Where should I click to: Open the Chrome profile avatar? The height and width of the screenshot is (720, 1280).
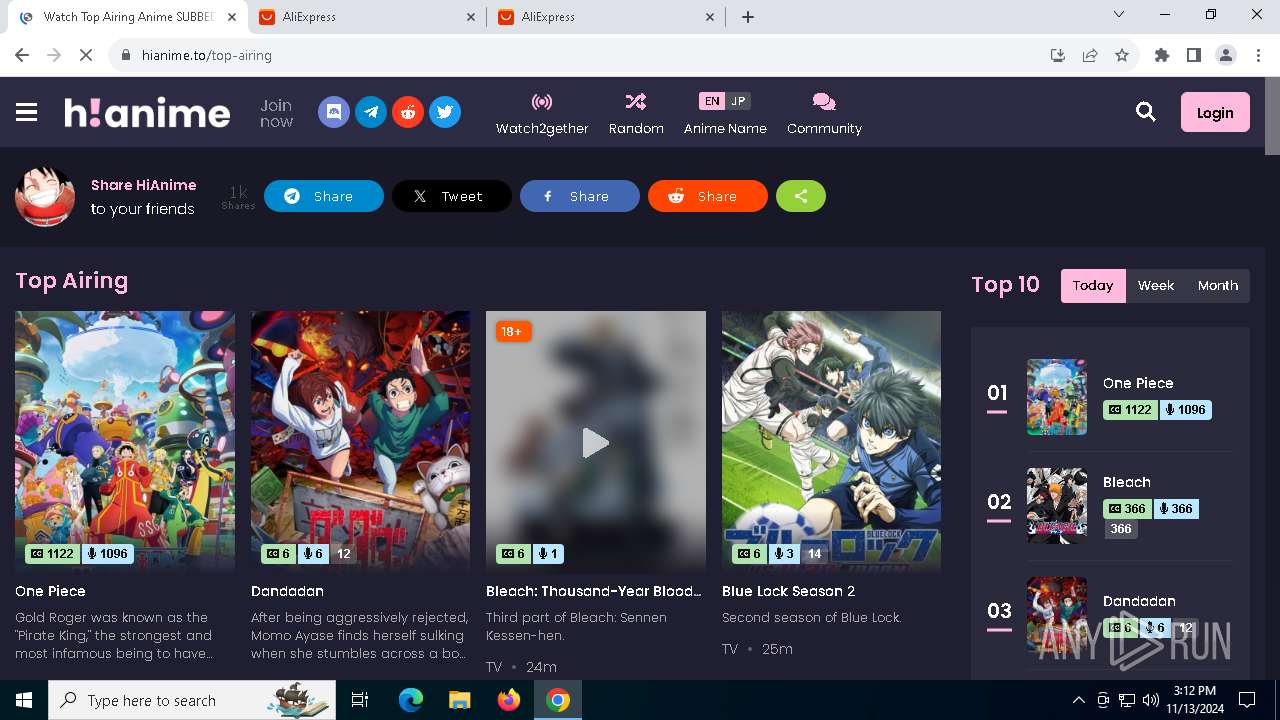(1226, 55)
